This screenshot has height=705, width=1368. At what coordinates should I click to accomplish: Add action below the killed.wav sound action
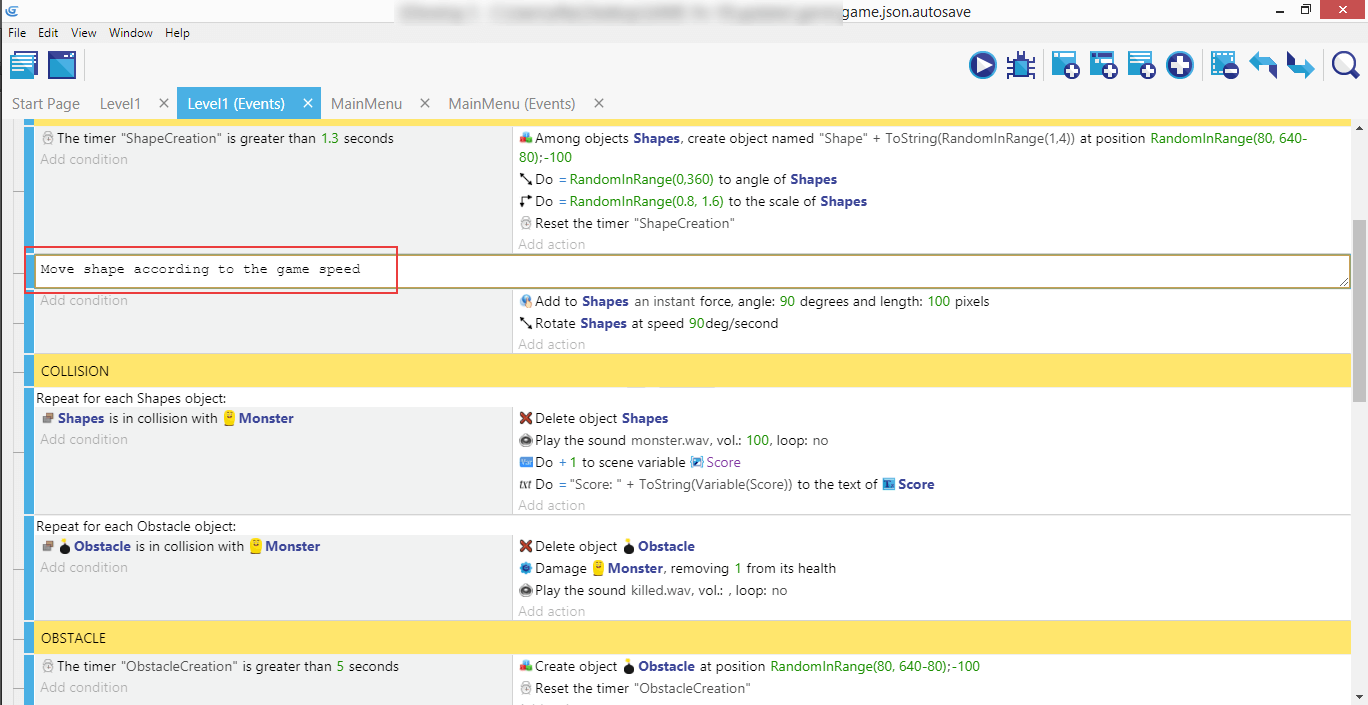pyautogui.click(x=551, y=612)
